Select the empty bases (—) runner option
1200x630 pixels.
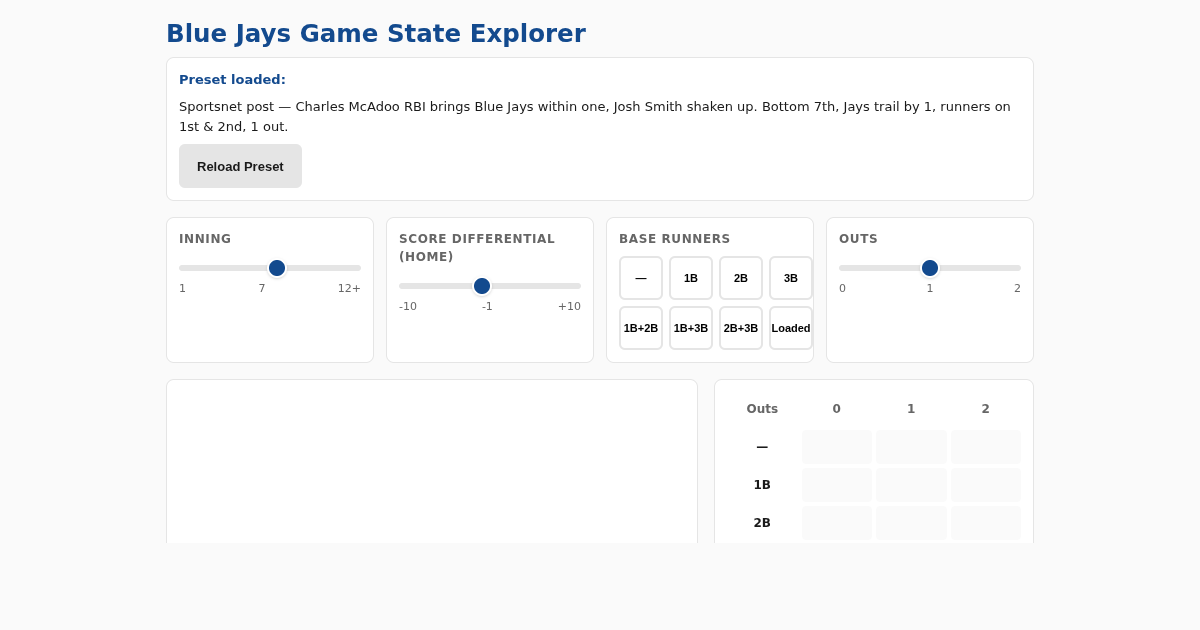pos(641,278)
